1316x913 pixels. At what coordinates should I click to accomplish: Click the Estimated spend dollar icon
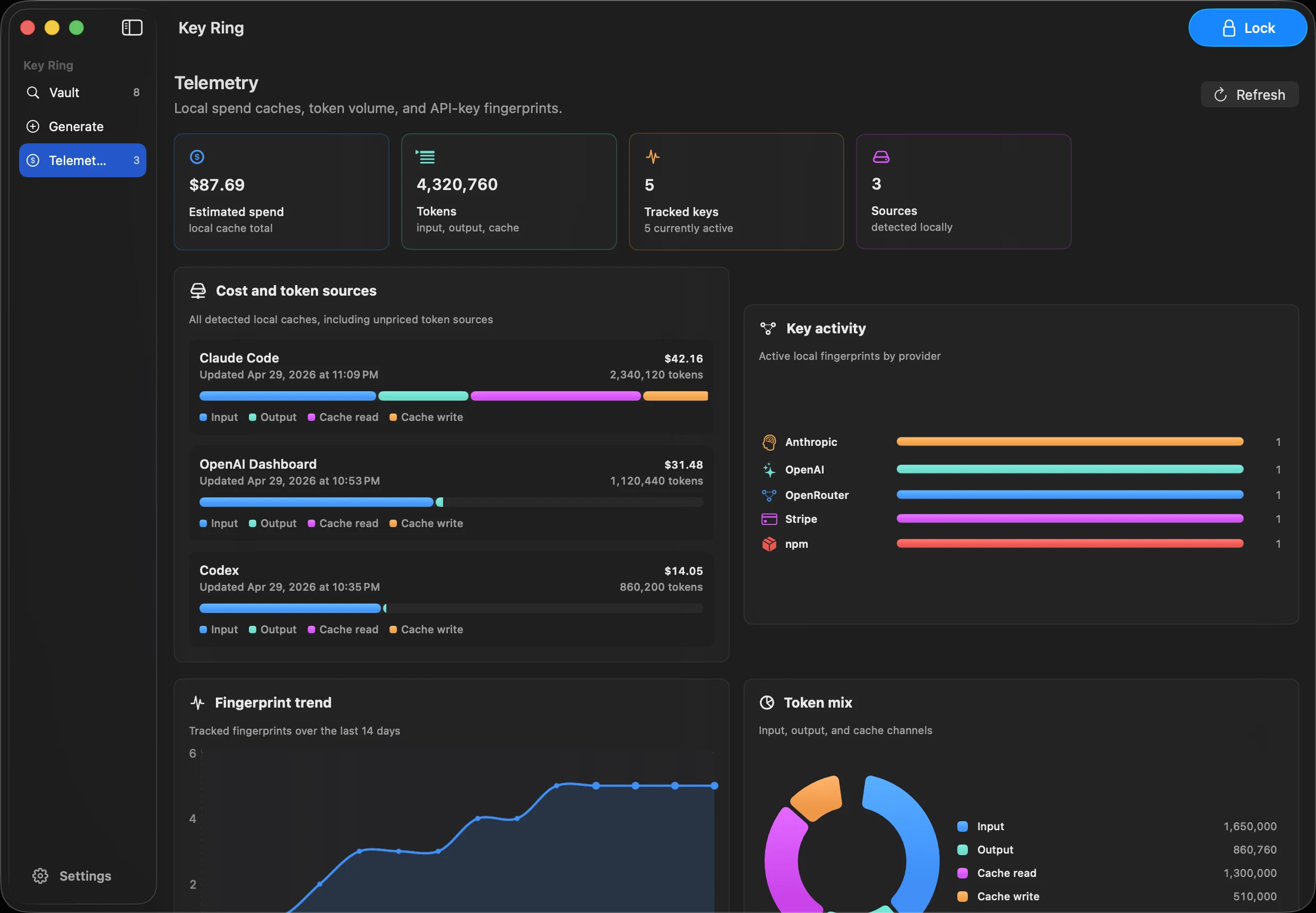197,157
